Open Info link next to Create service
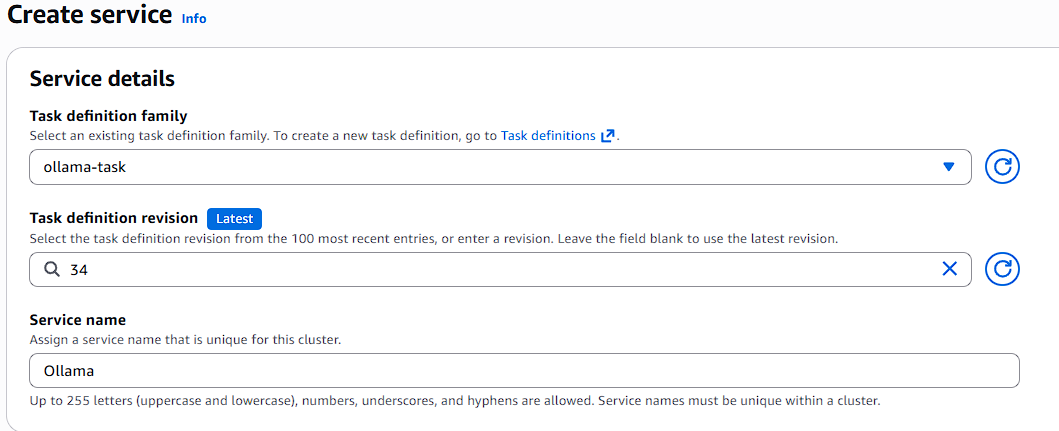Viewport: 1059px width, 431px height. click(x=194, y=18)
